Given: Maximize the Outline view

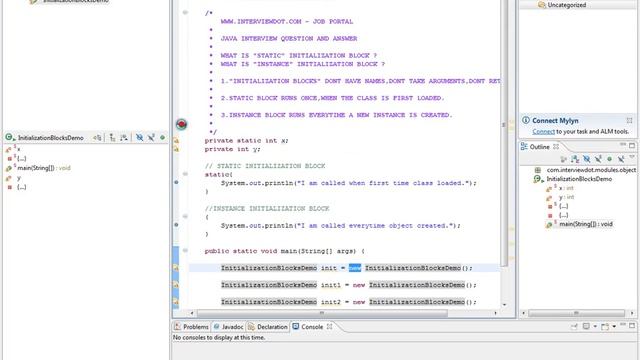Looking at the screenshot, I should coord(632,145).
